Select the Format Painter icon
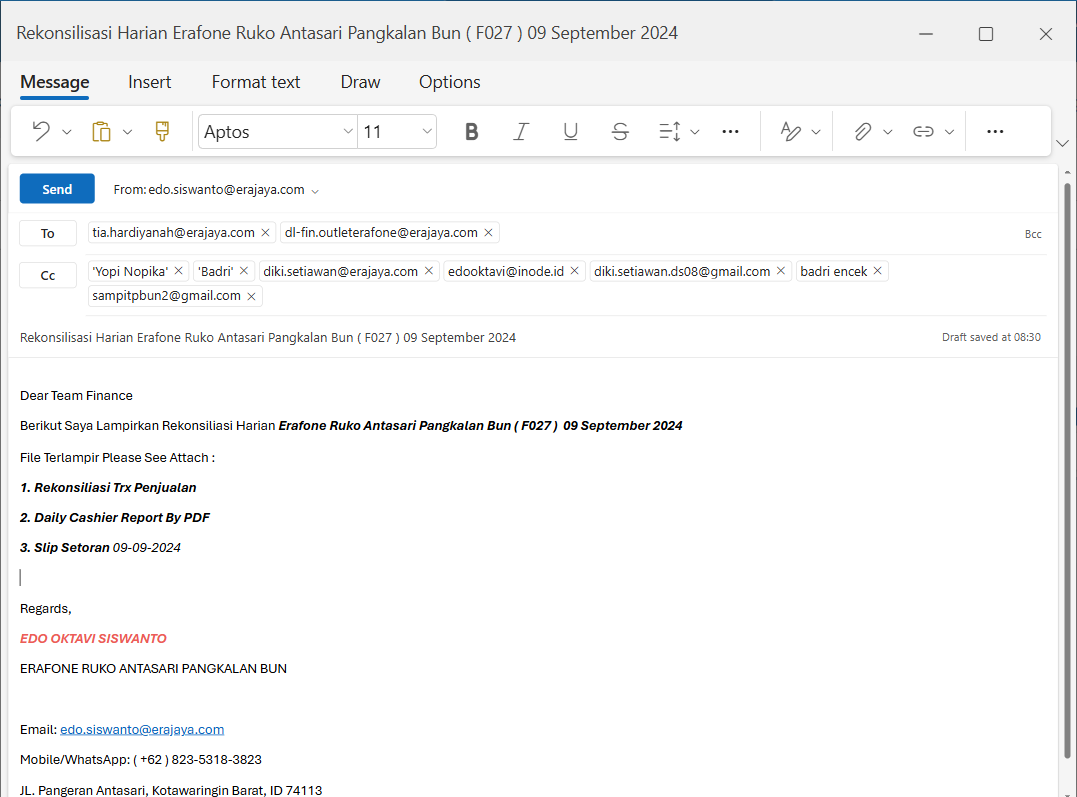Viewport: 1077px width, 797px height. click(x=162, y=131)
